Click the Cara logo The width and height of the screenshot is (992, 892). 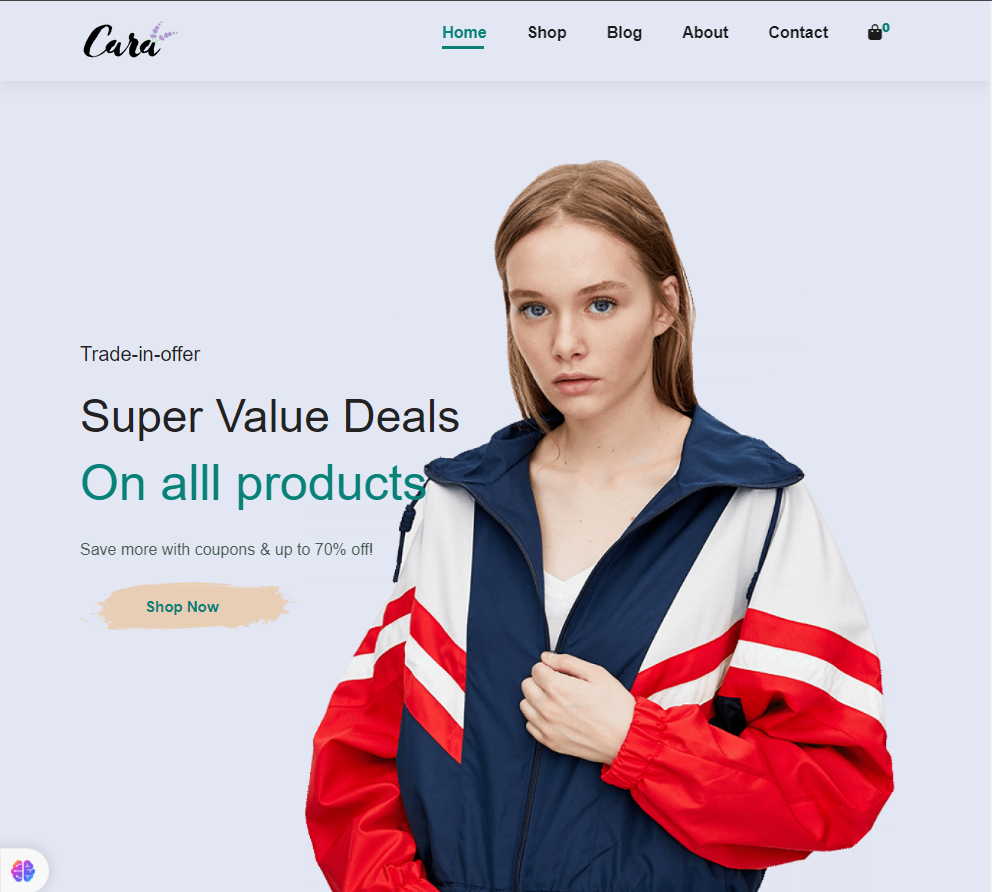(130, 40)
